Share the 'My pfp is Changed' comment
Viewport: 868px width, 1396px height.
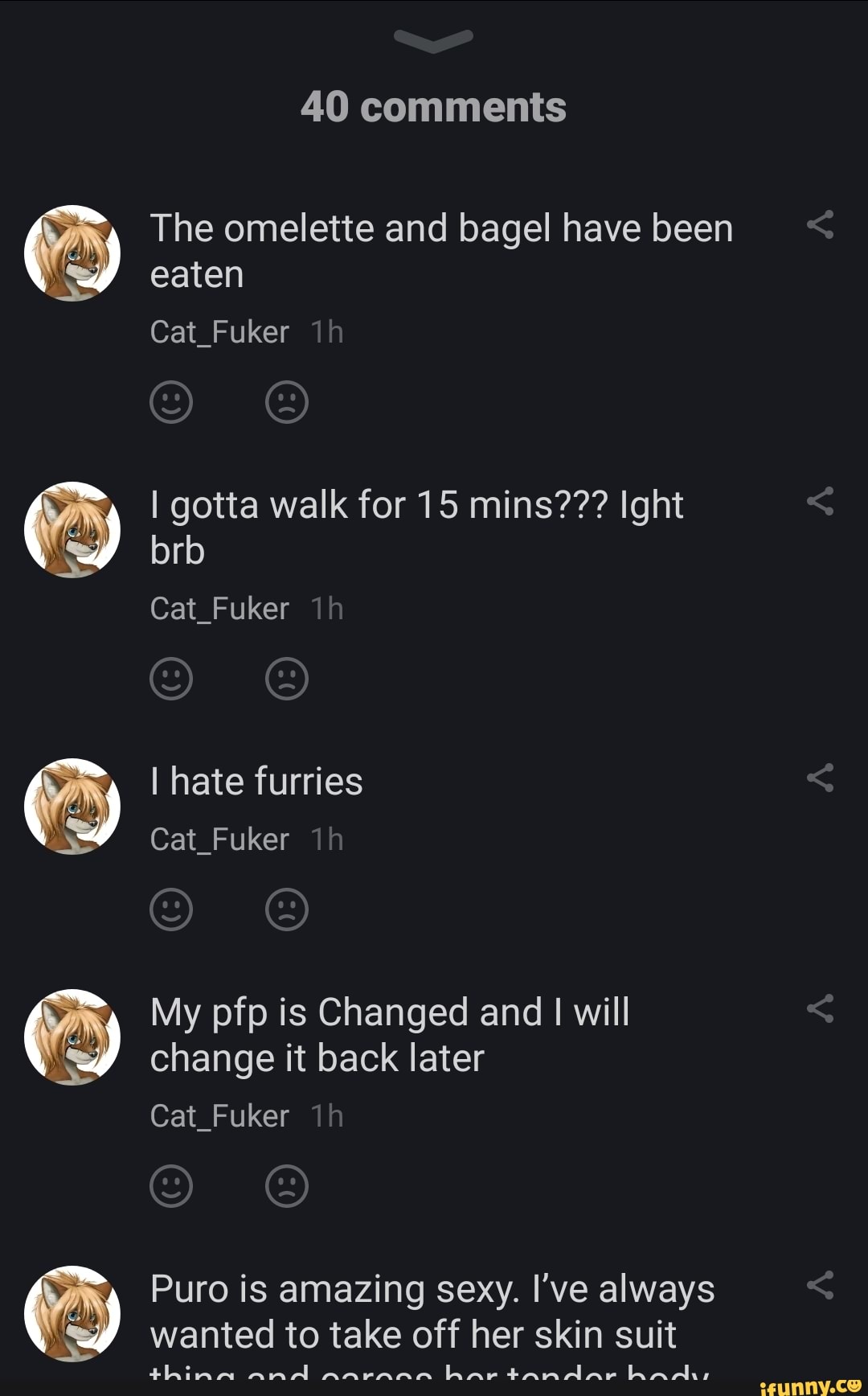pos(820,1009)
